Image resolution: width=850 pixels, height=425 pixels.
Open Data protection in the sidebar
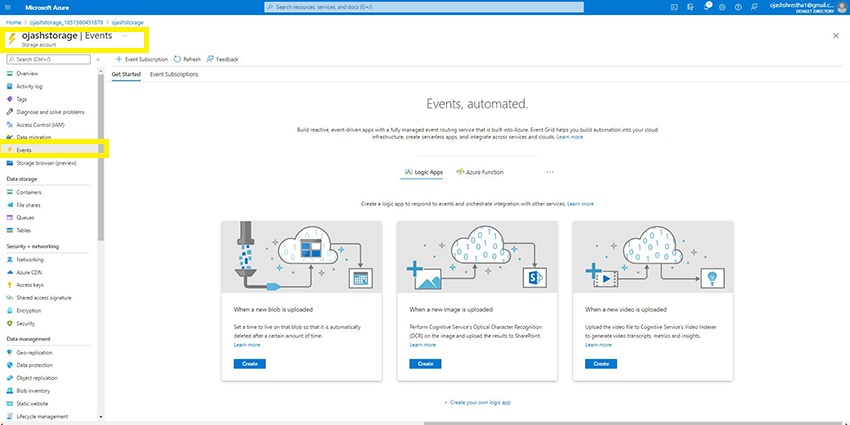click(x=35, y=365)
